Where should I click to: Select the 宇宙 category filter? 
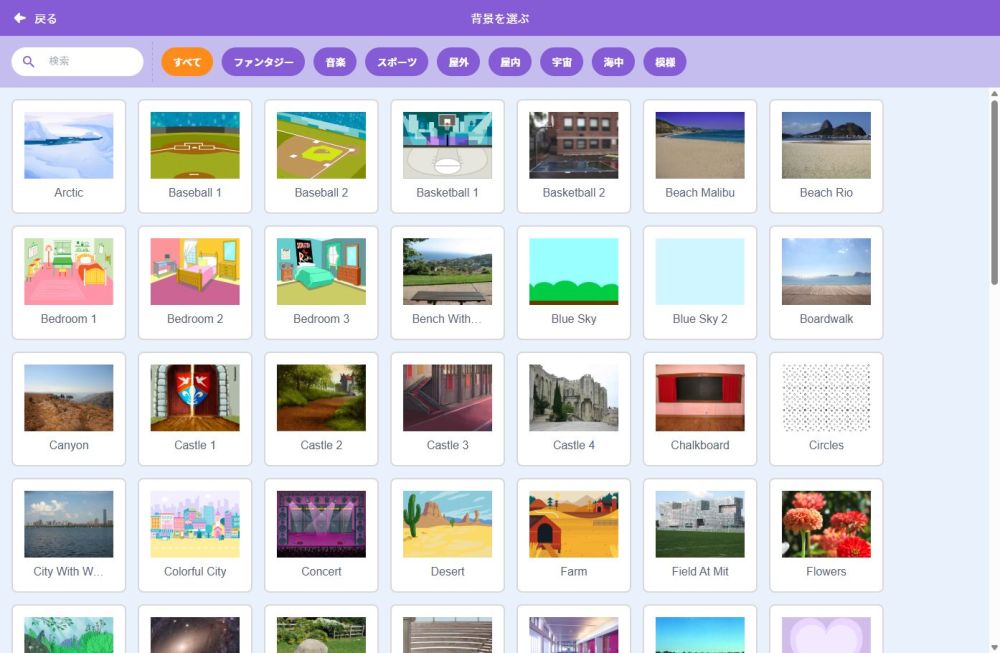coord(561,62)
